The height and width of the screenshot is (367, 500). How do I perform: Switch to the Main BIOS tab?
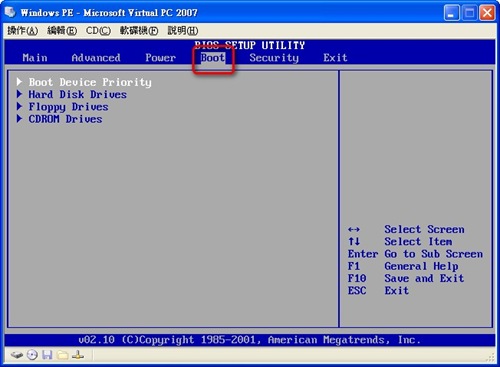pos(35,58)
